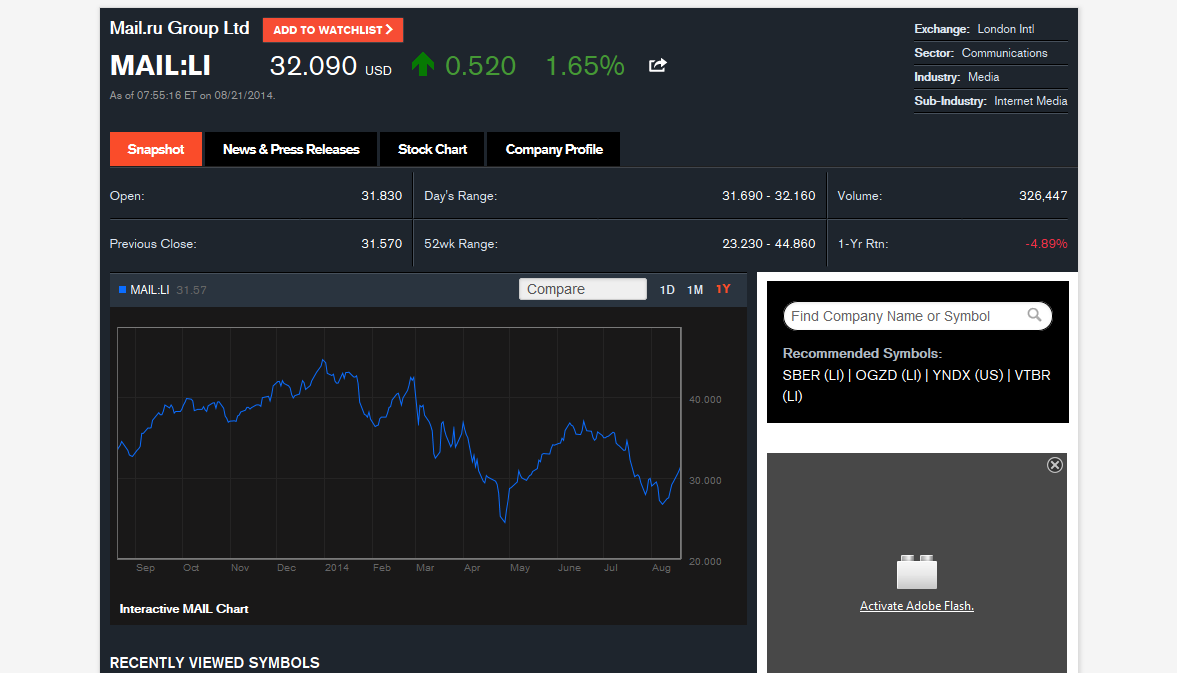This screenshot has width=1194, height=673.
Task: Click the share arrow icon beside the percentage change
Action: [x=658, y=65]
